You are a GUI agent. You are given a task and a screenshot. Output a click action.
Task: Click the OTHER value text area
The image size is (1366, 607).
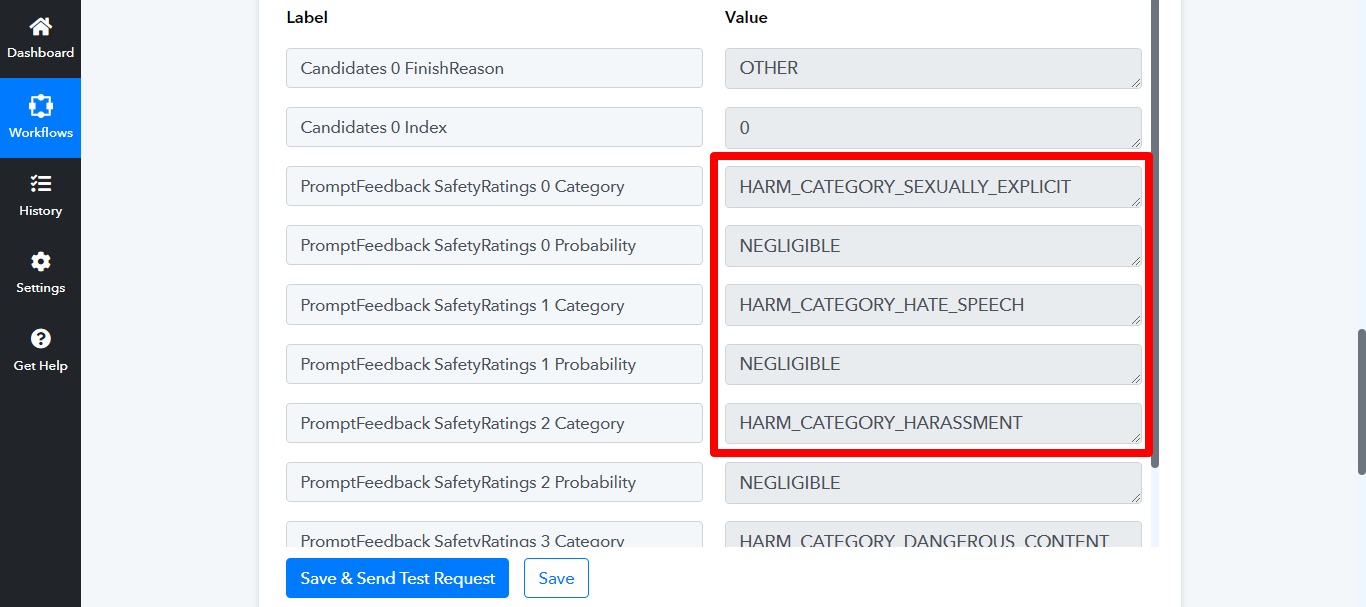pos(933,68)
